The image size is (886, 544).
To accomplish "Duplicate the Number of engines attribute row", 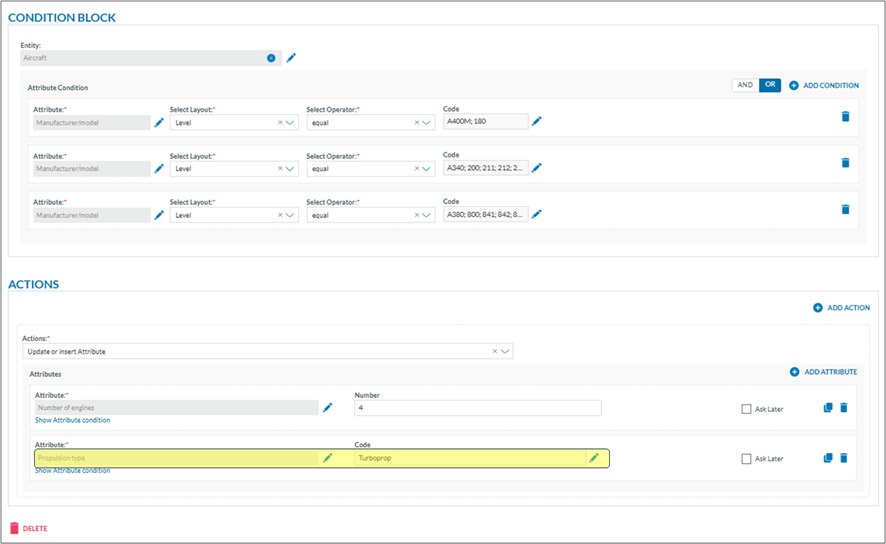I will pos(827,408).
